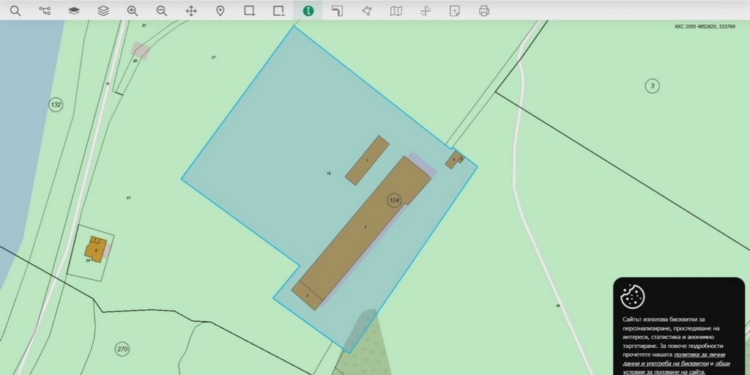Viewport: 750px width, 375px height.
Task: Select the location pin tool
Action: tap(220, 11)
